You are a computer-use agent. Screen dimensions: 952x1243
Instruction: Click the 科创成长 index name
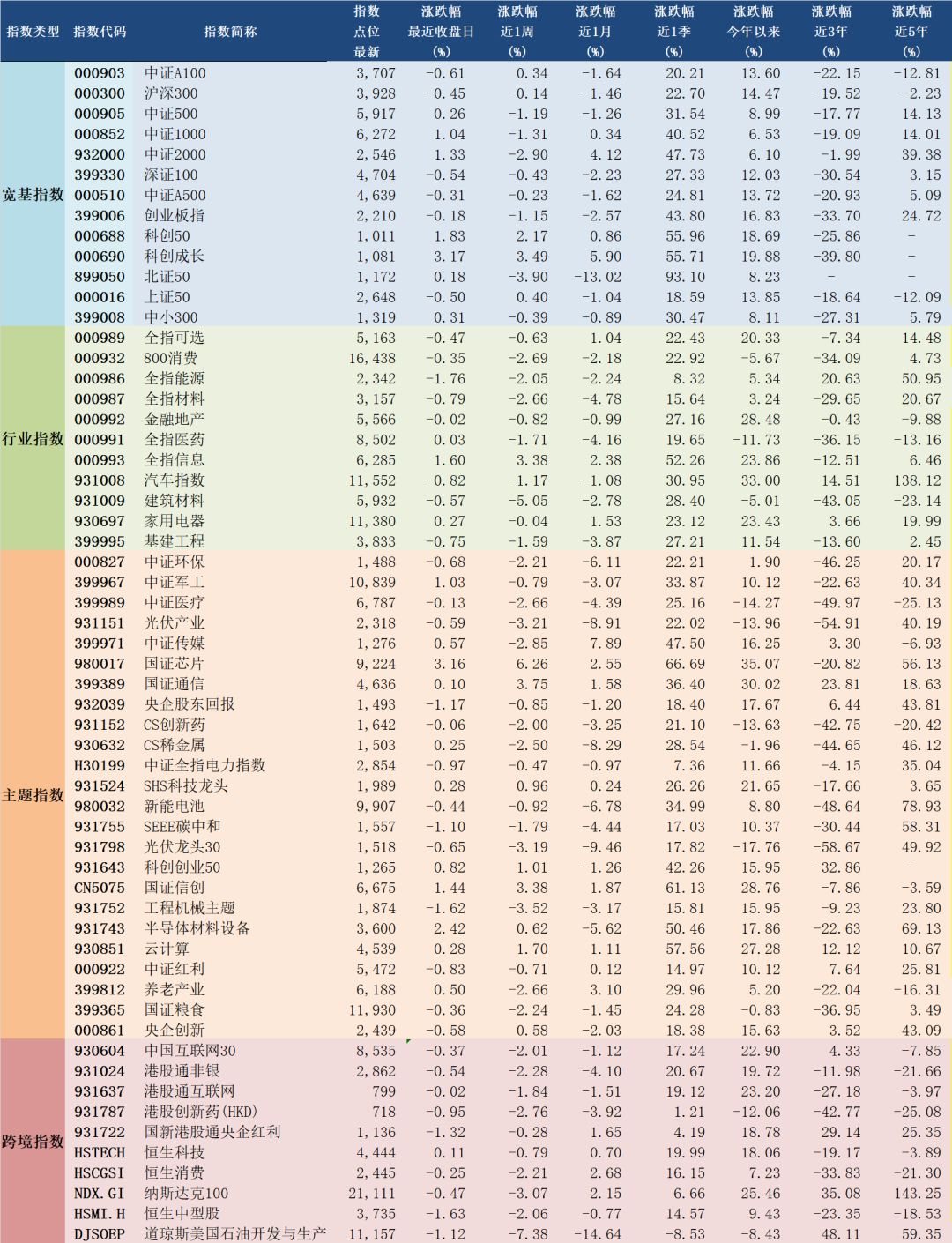click(x=175, y=257)
